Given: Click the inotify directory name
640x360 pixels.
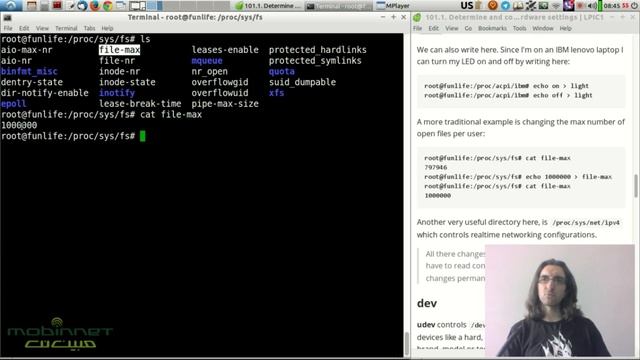Looking at the screenshot, I should coord(117,93).
